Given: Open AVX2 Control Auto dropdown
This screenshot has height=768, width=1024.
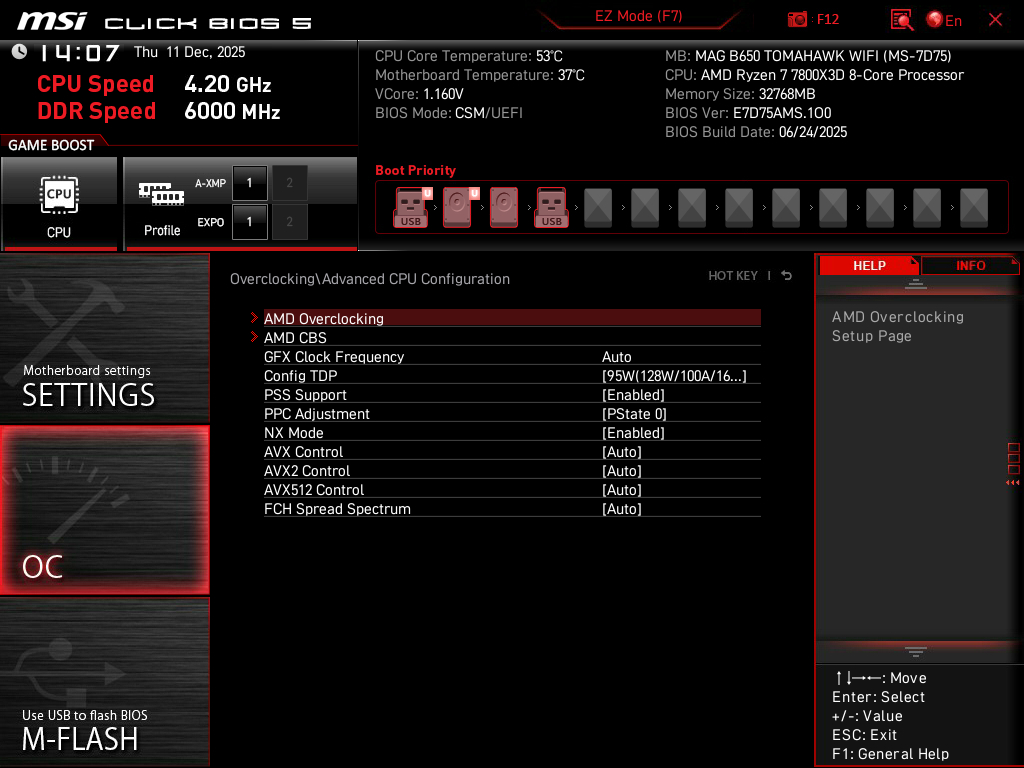Looking at the screenshot, I should pos(622,470).
